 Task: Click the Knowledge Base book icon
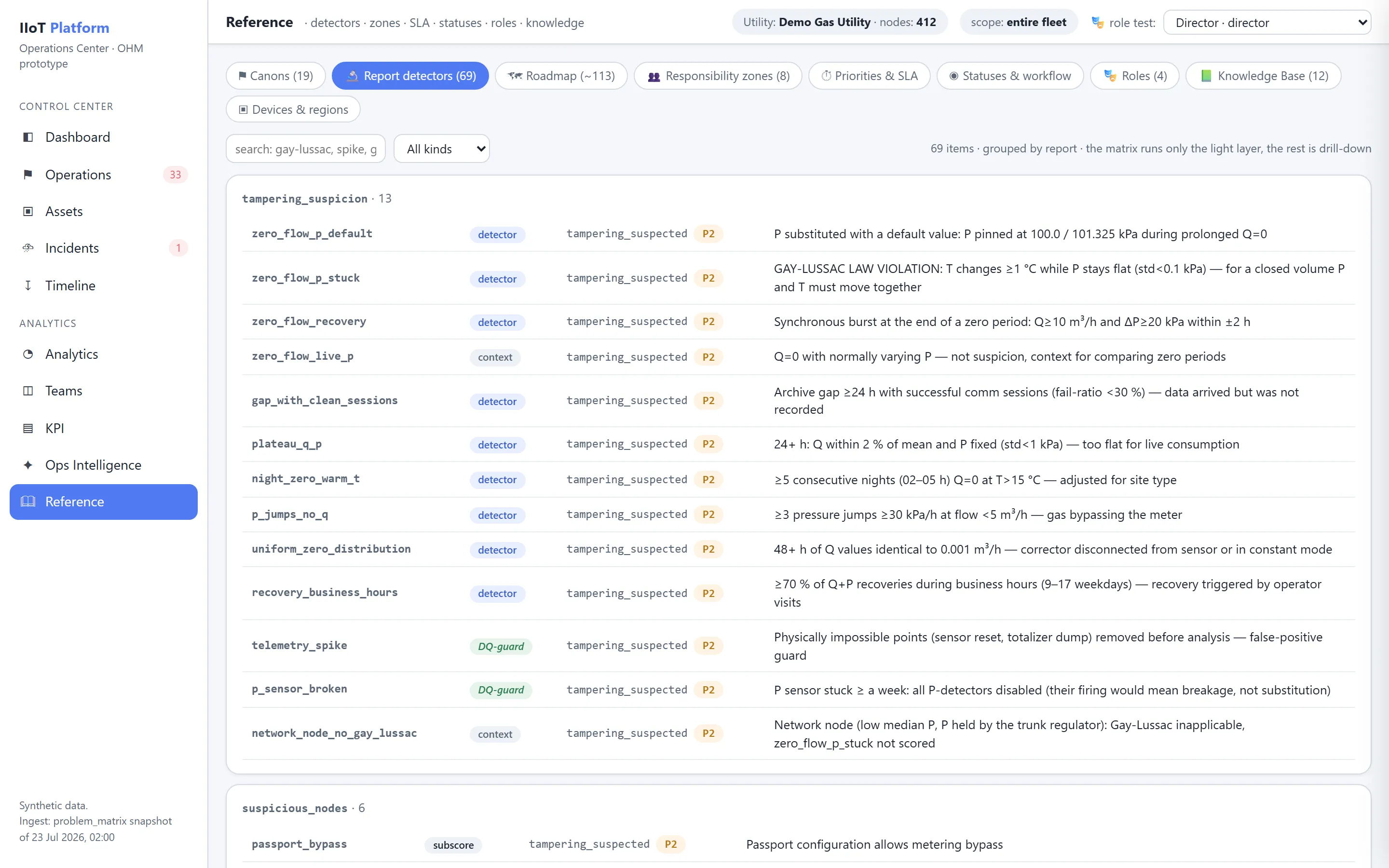(1206, 76)
